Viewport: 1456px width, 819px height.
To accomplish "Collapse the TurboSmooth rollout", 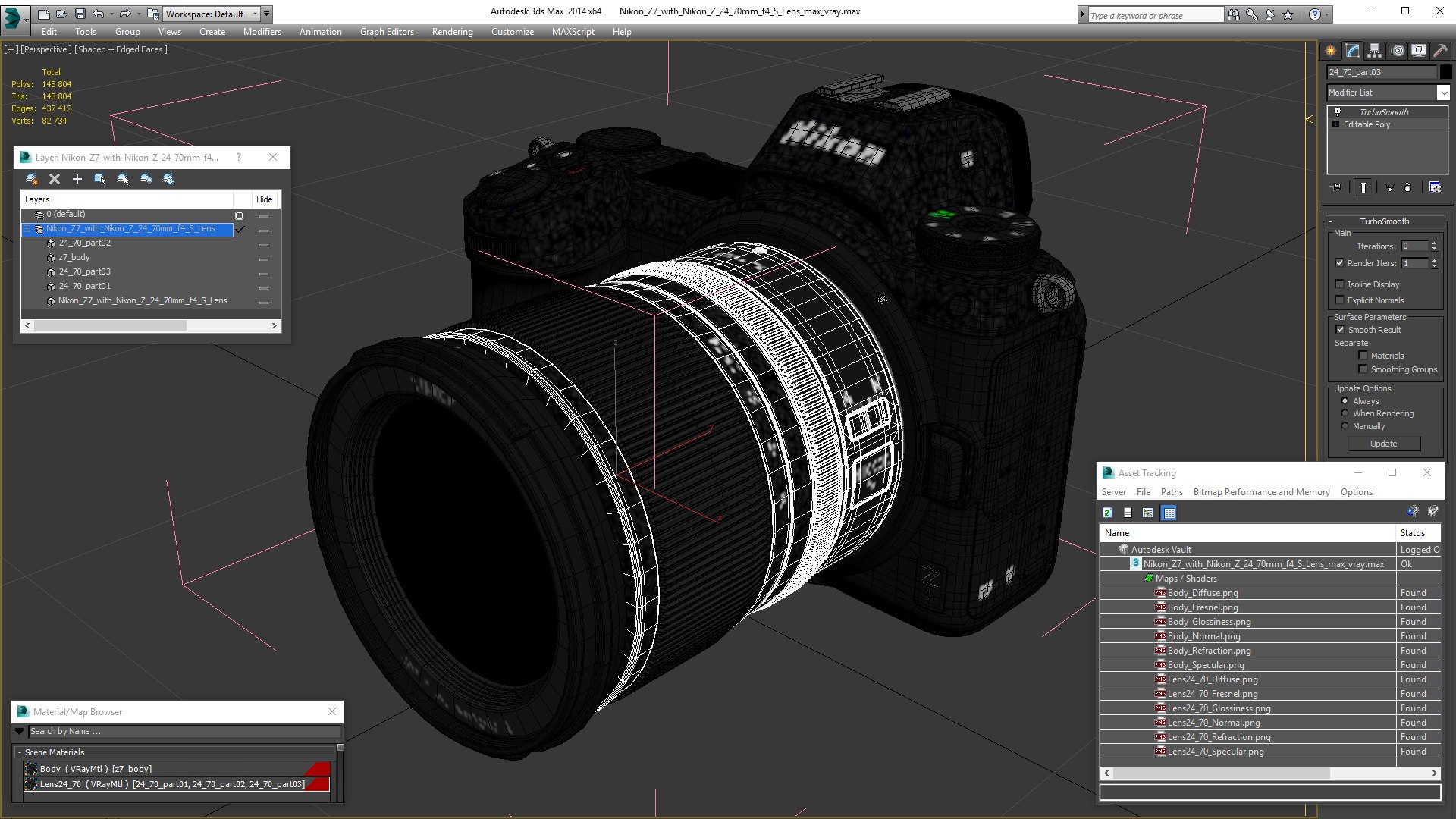I will 1330,221.
